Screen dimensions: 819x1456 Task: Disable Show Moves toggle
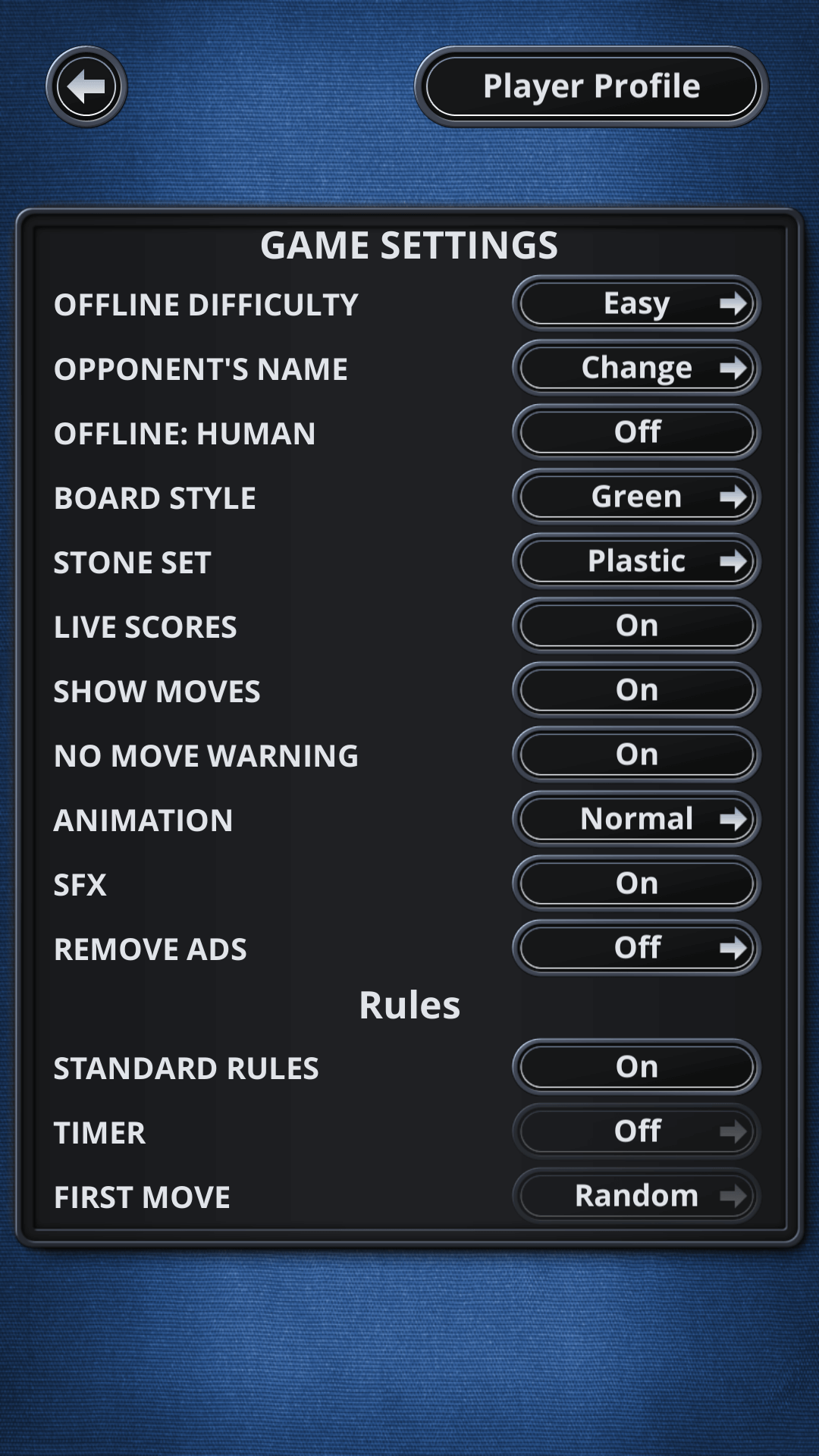click(x=636, y=691)
